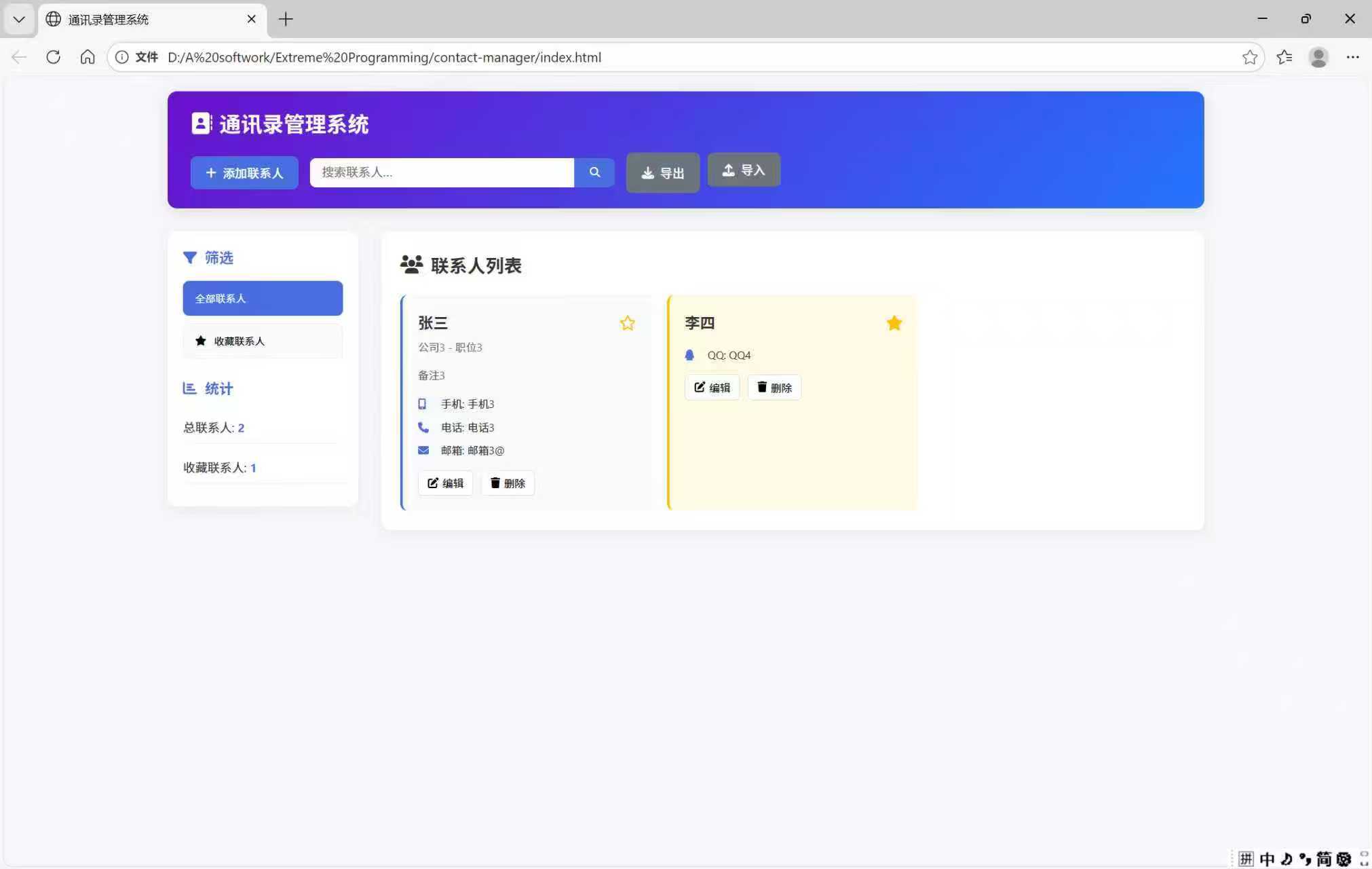Click the 统计 chart icon
The width and height of the screenshot is (1372, 869).
point(189,388)
